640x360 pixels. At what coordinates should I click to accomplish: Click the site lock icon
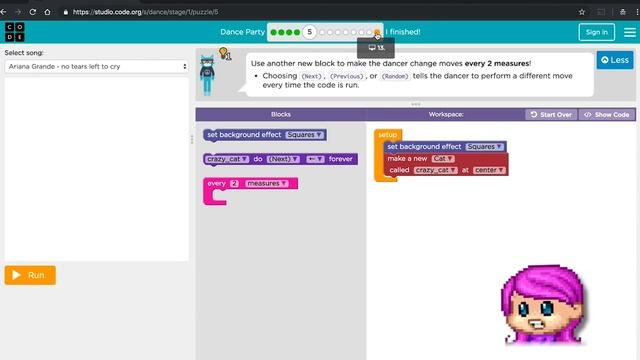coord(66,12)
